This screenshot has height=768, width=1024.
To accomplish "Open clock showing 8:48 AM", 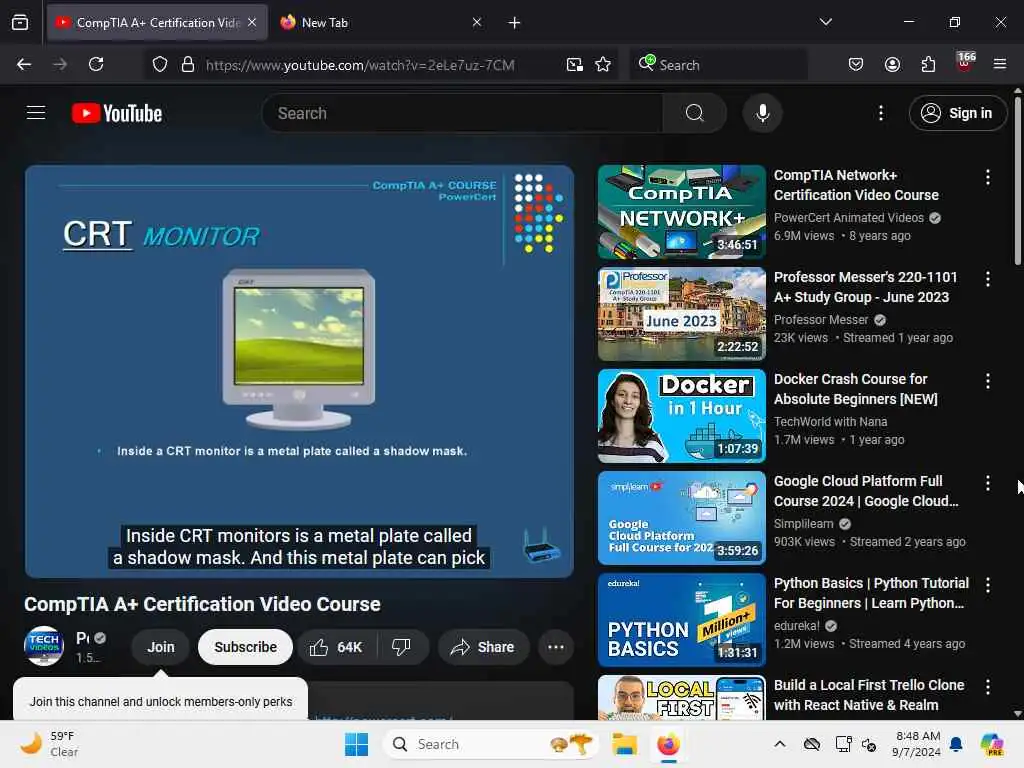I will coord(916,744).
